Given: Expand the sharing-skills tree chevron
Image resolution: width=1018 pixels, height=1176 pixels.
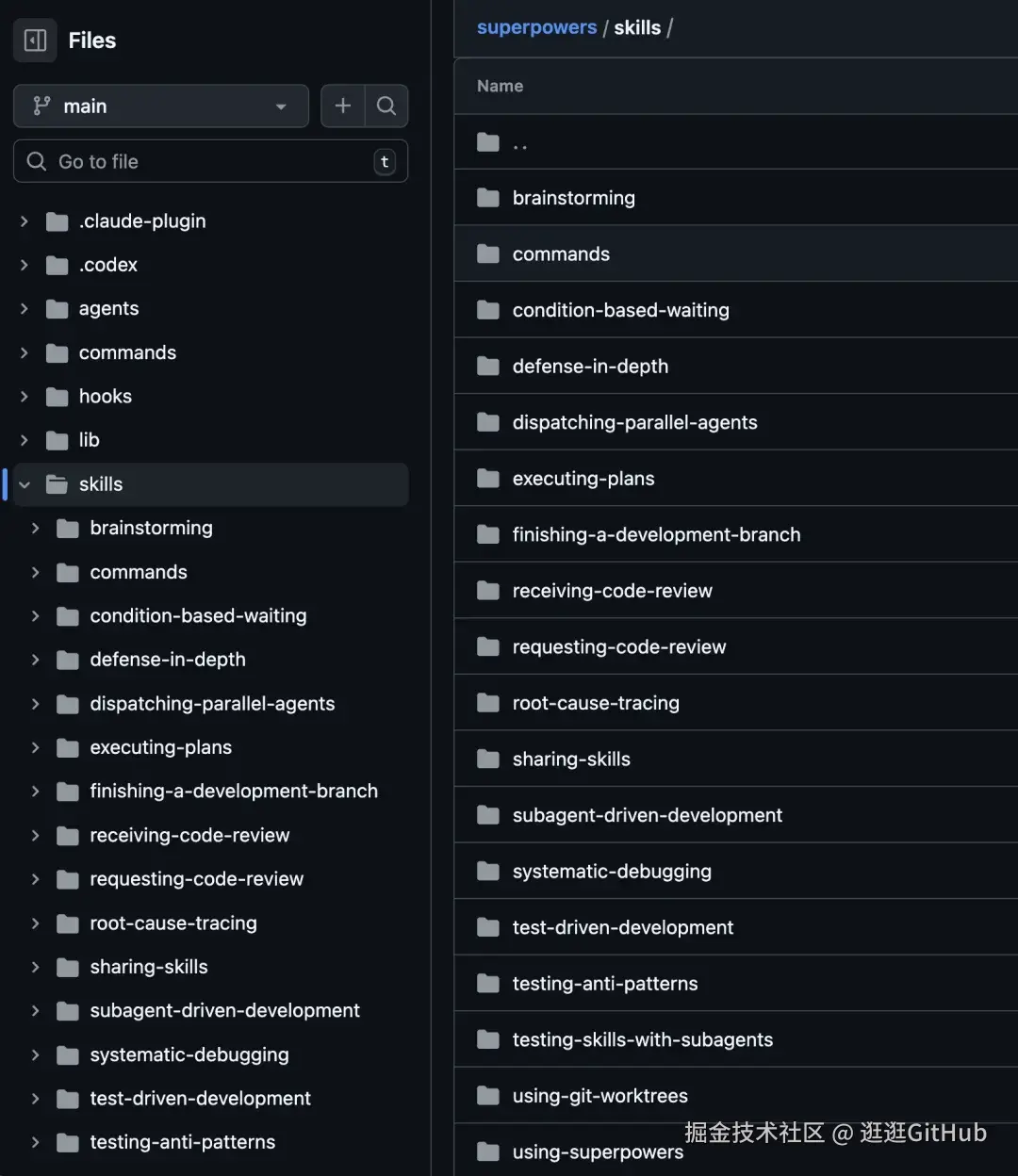Looking at the screenshot, I should click(x=36, y=967).
